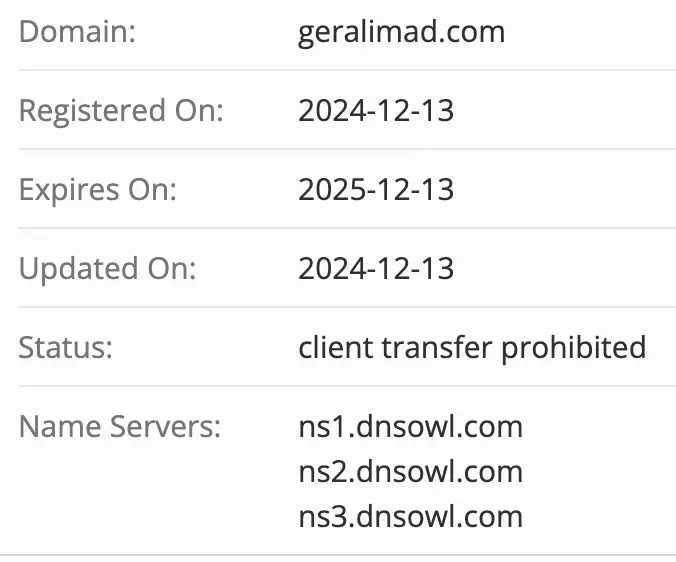Select the ns1.dnsowl.com name server
The width and height of the screenshot is (676, 562).
(410, 427)
